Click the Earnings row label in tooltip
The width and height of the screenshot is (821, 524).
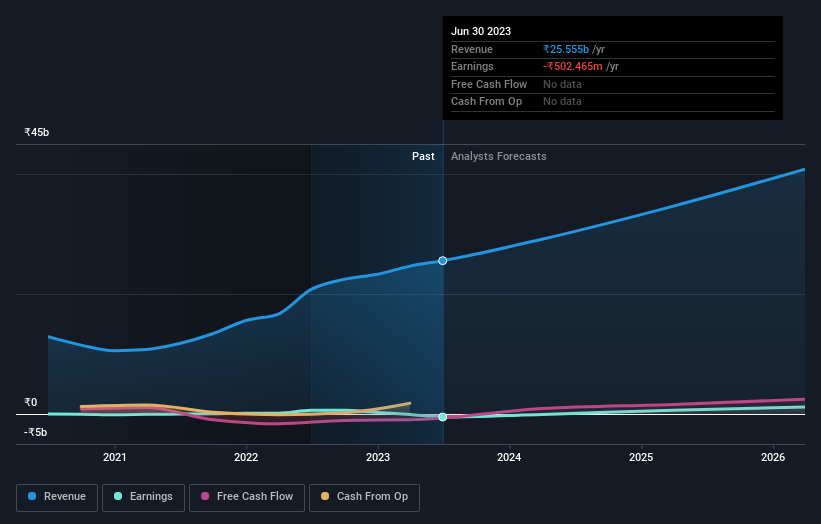tap(472, 66)
